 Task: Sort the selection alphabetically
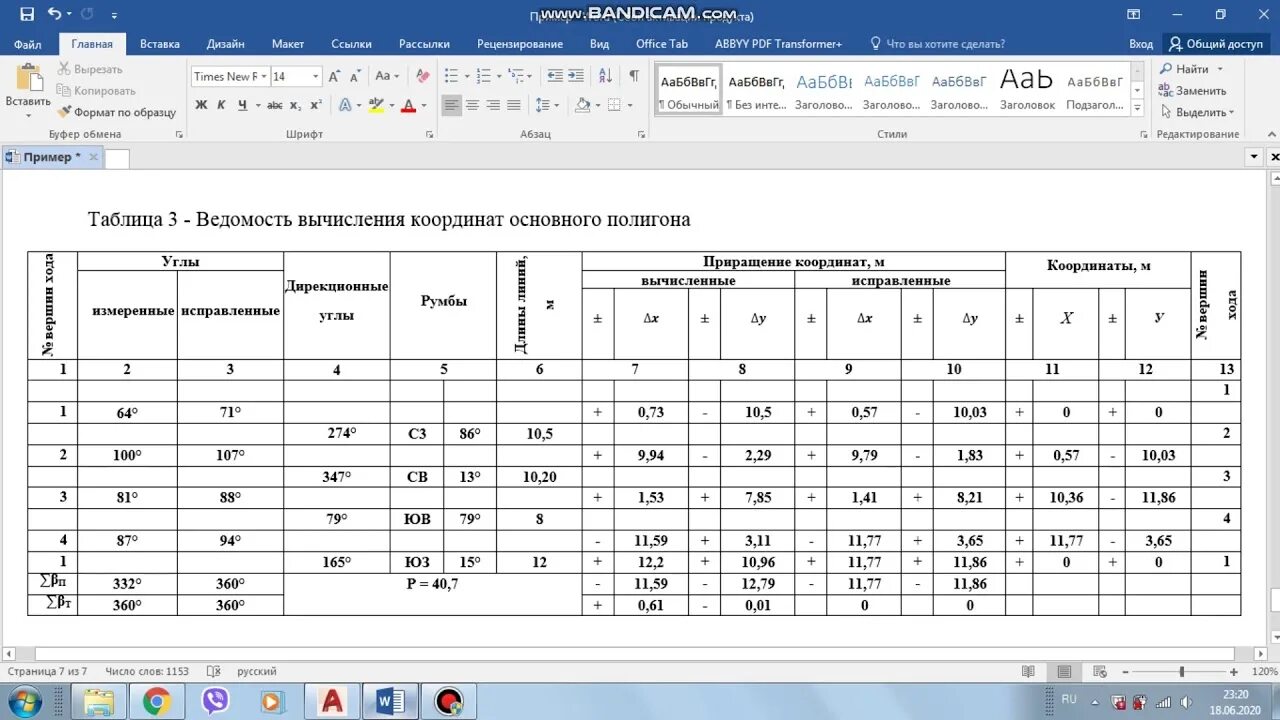pos(605,76)
